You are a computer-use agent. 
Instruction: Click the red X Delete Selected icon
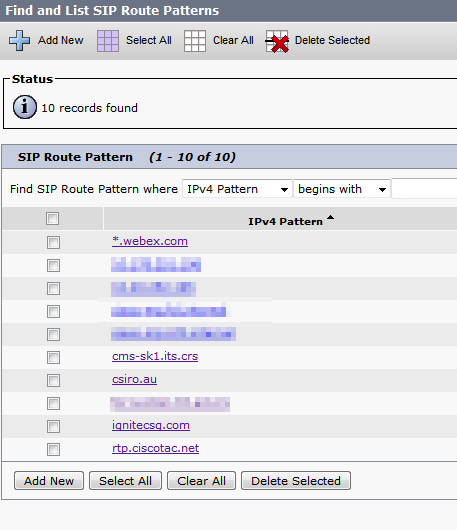[x=277, y=41]
